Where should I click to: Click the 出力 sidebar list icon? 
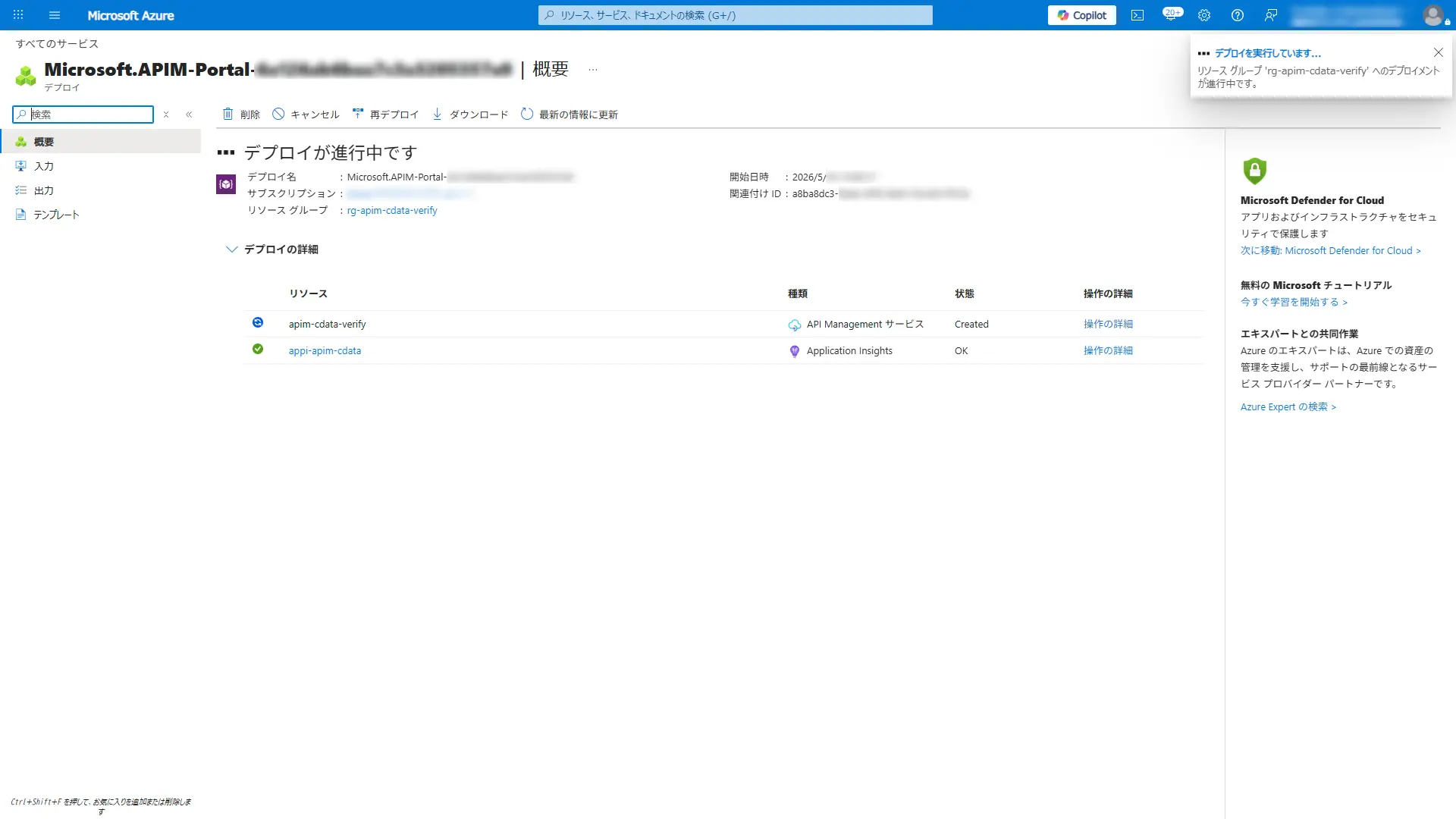tap(21, 190)
